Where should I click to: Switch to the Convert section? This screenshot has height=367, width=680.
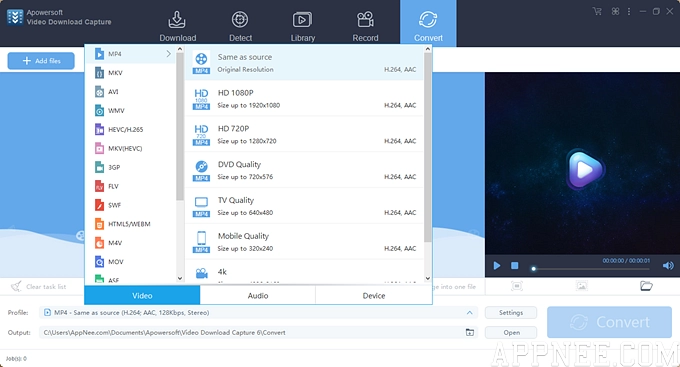[x=428, y=24]
